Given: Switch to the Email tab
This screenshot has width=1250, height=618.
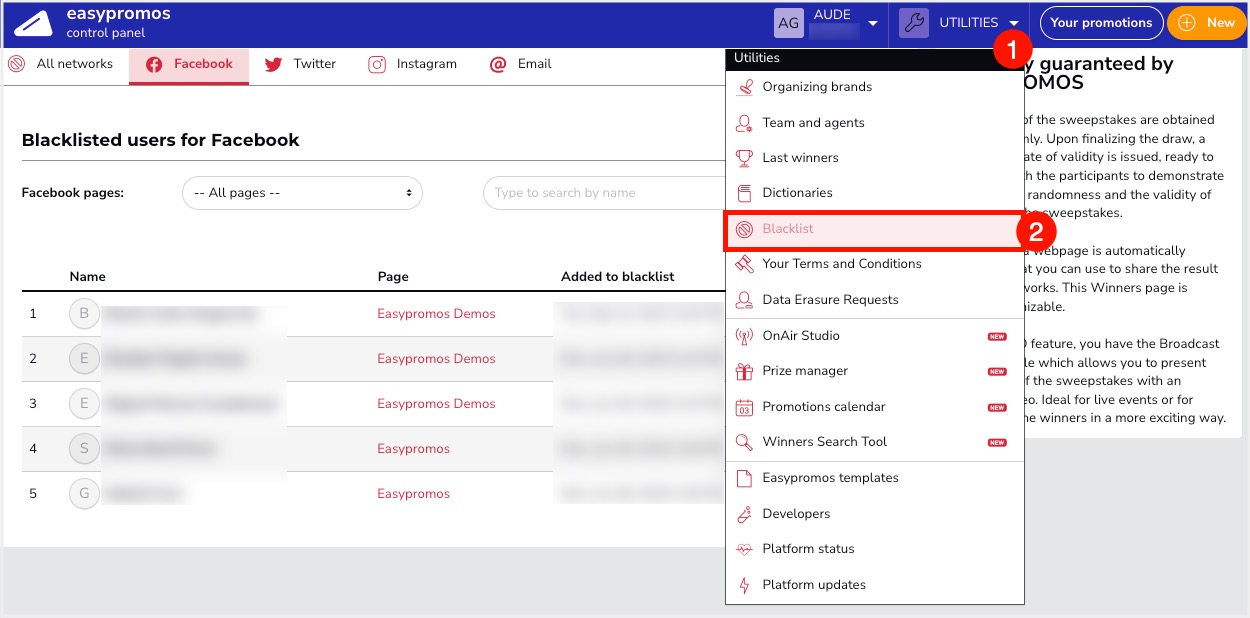Looking at the screenshot, I should coord(521,64).
